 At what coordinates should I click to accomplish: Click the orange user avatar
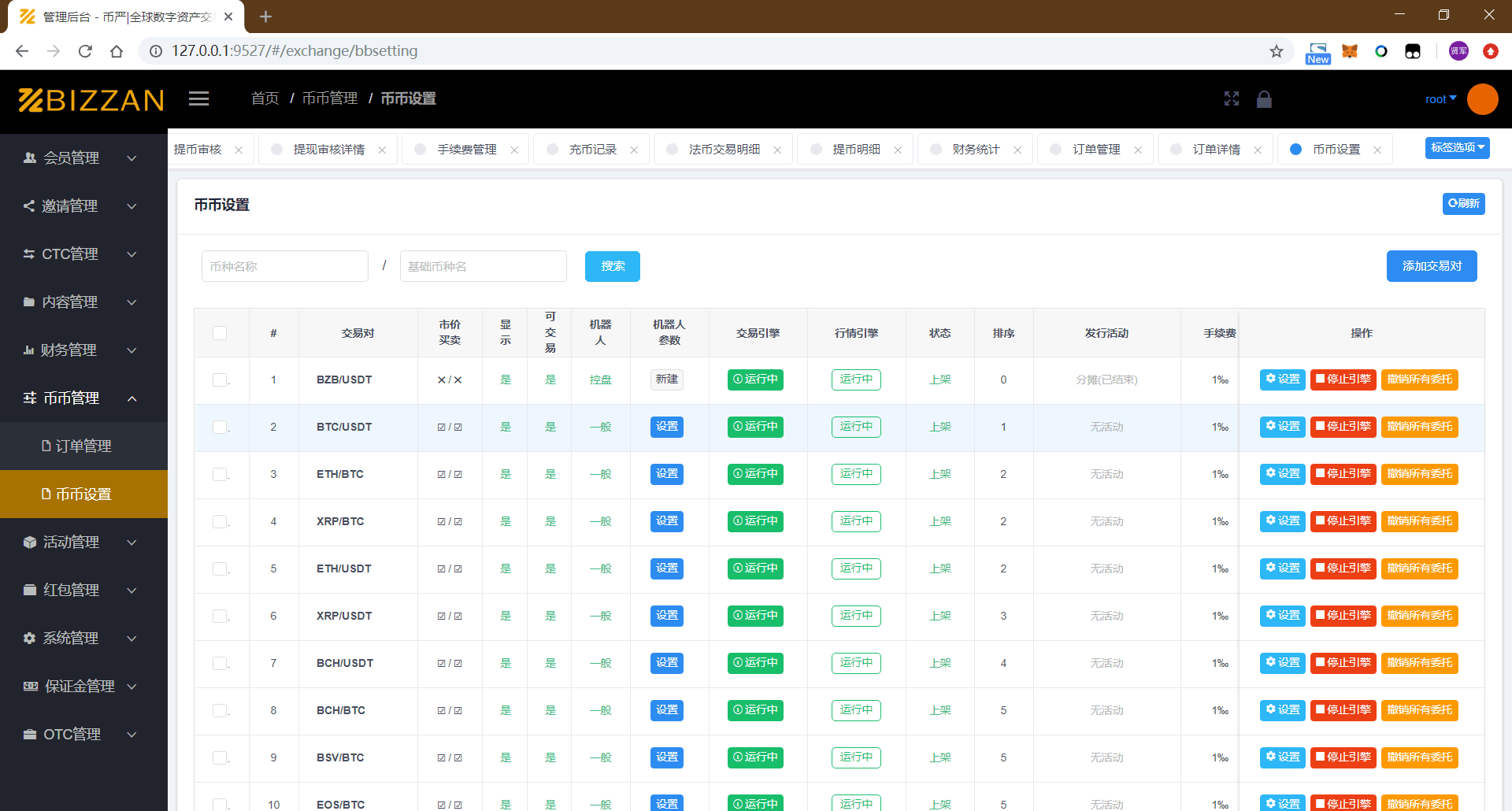coord(1482,99)
